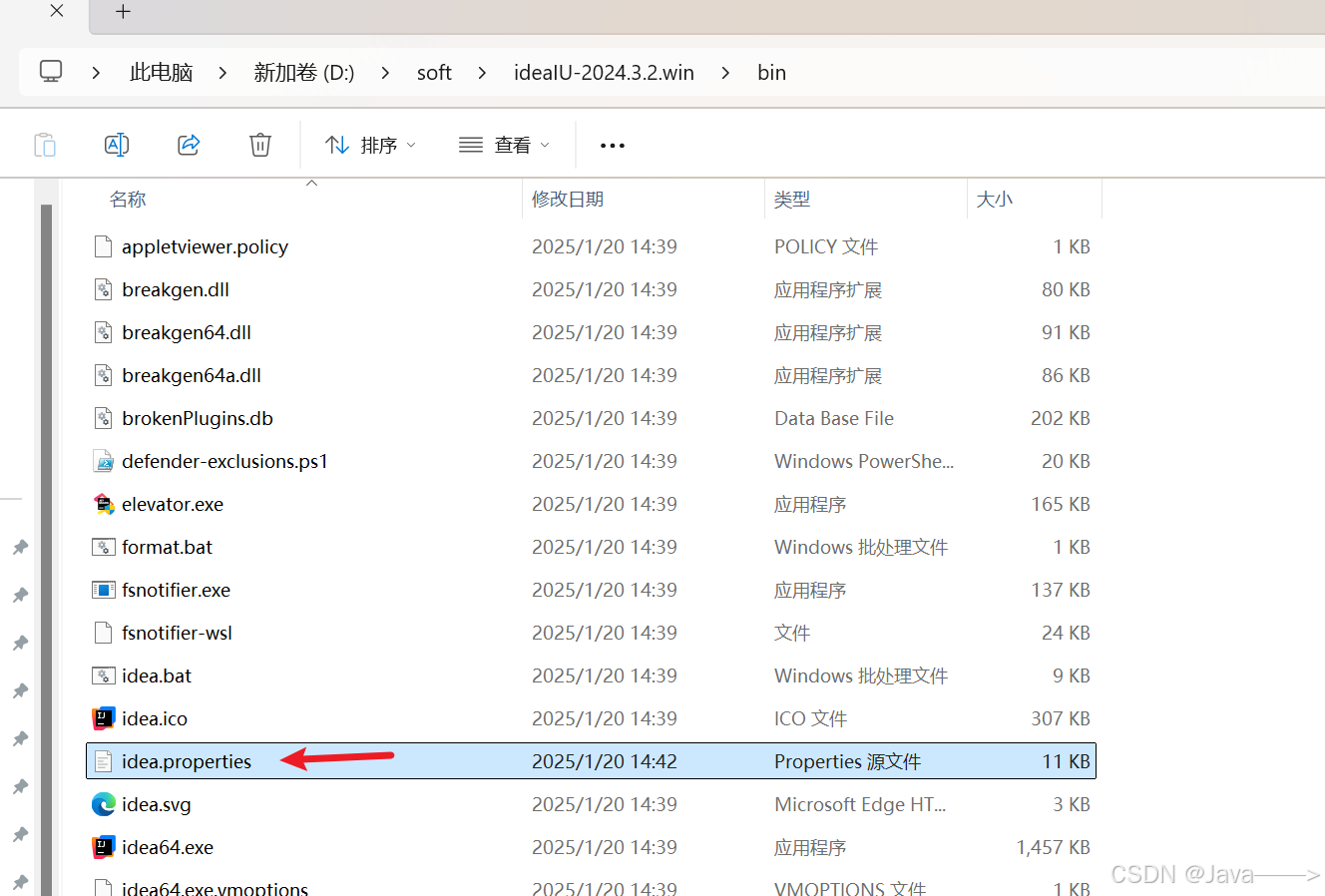This screenshot has width=1325, height=896.
Task: Sort by 名称 column header
Action: pos(128,200)
